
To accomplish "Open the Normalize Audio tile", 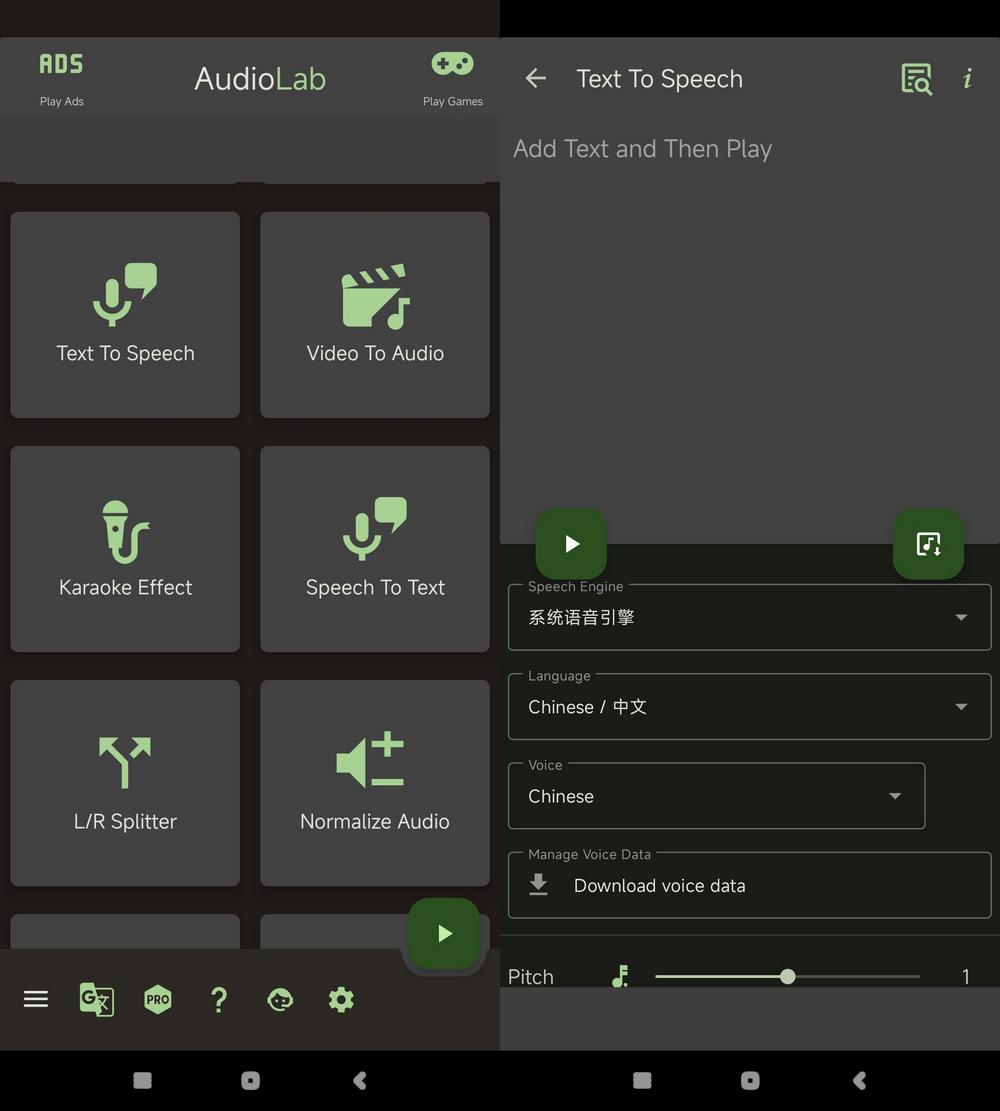I will [375, 783].
